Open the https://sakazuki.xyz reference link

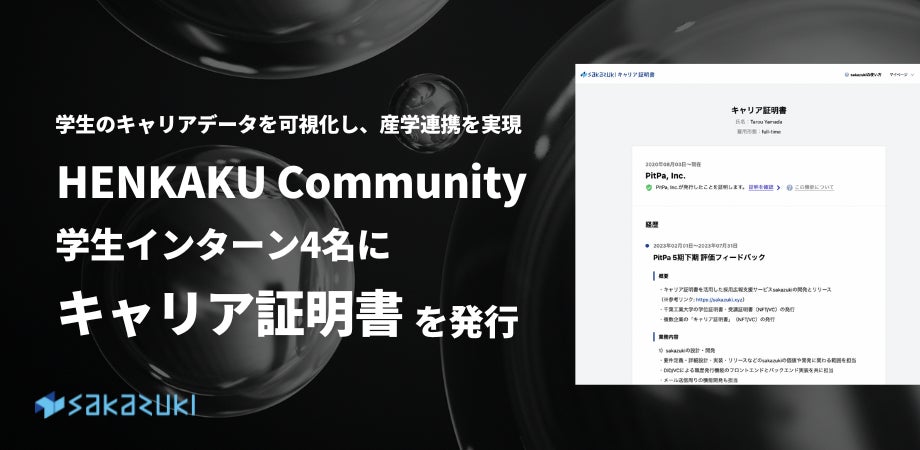(720, 299)
